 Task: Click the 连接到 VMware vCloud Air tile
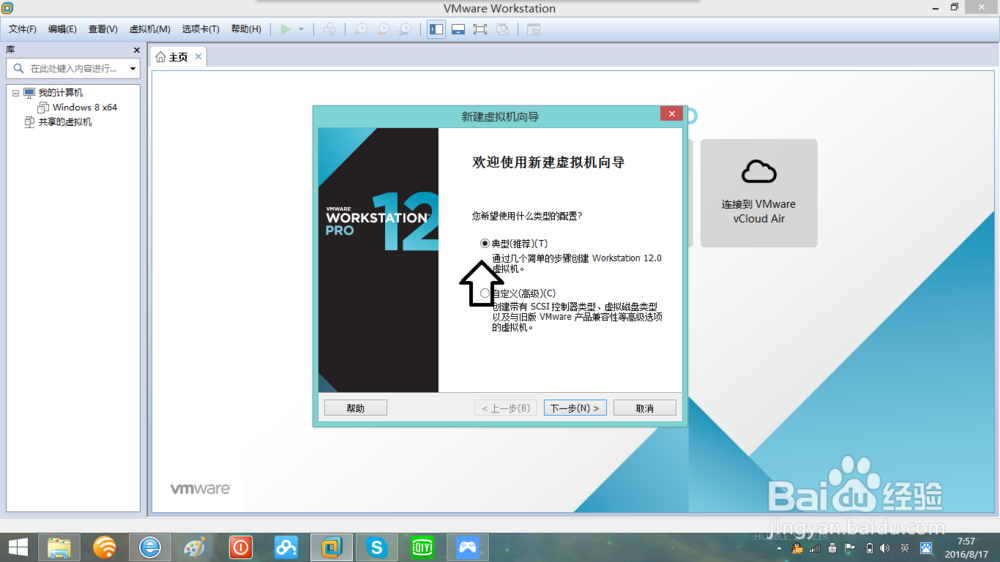[759, 193]
